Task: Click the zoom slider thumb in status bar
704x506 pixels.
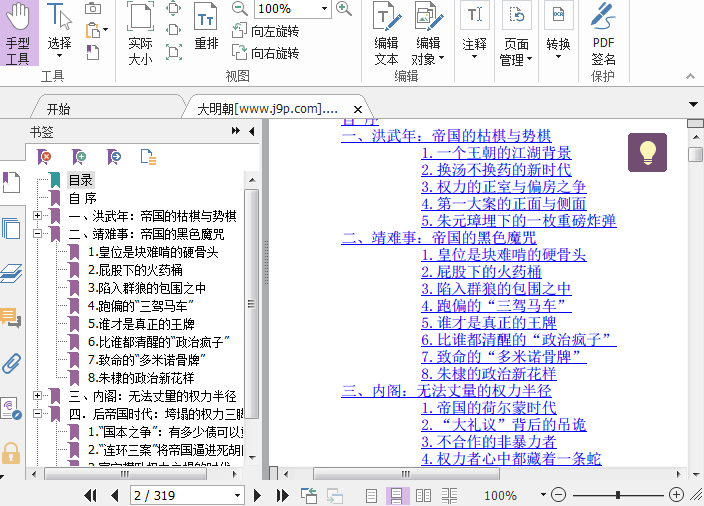Action: (x=618, y=495)
